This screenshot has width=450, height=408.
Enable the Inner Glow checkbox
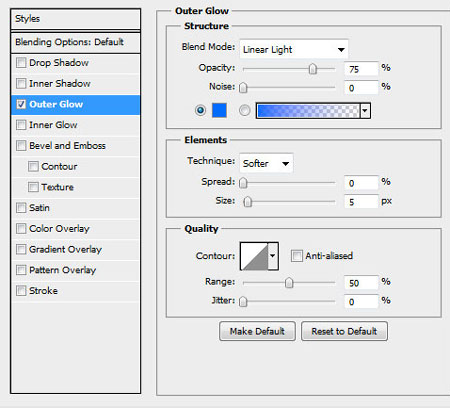(x=21, y=125)
